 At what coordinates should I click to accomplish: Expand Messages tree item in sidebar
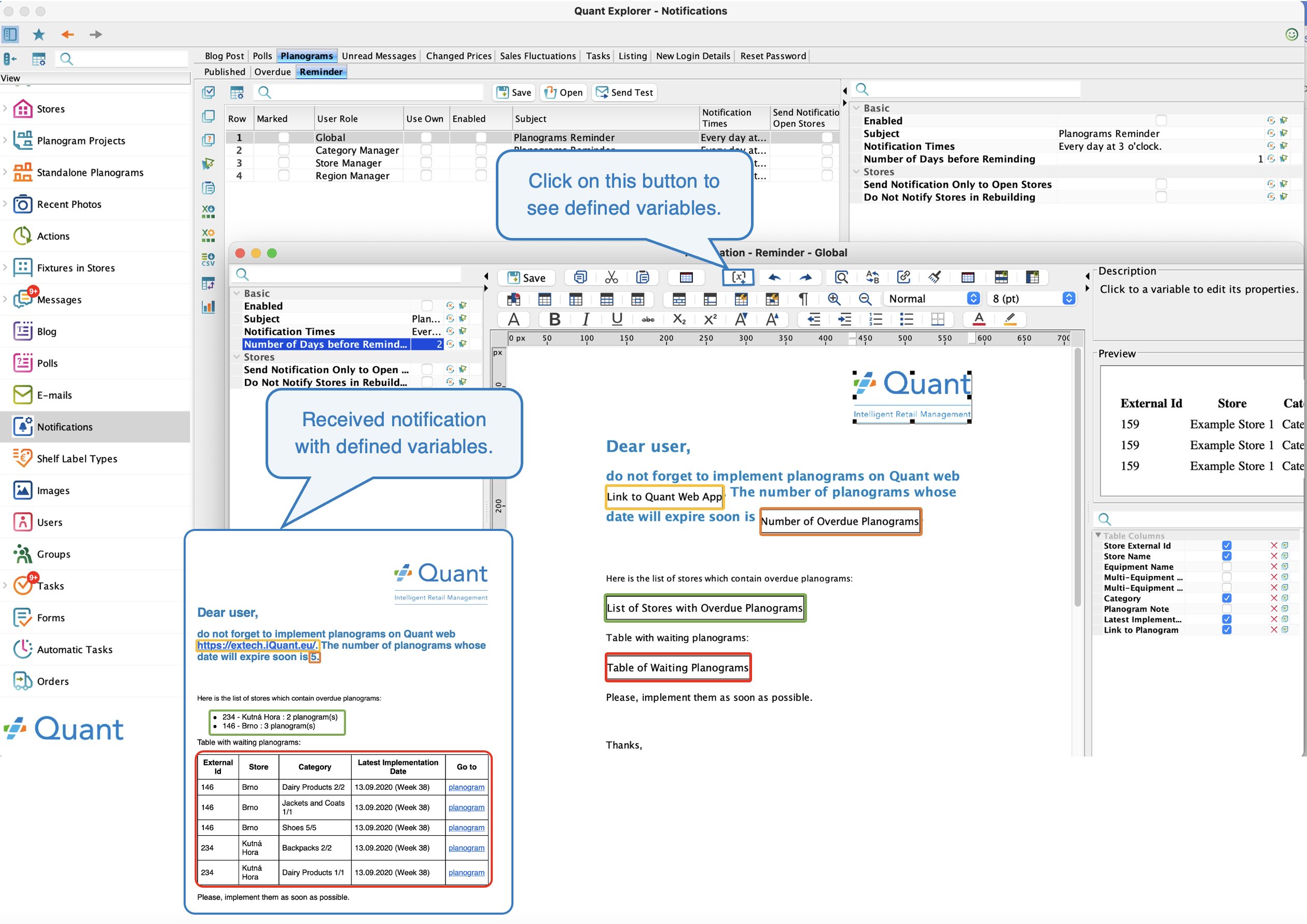coord(5,299)
